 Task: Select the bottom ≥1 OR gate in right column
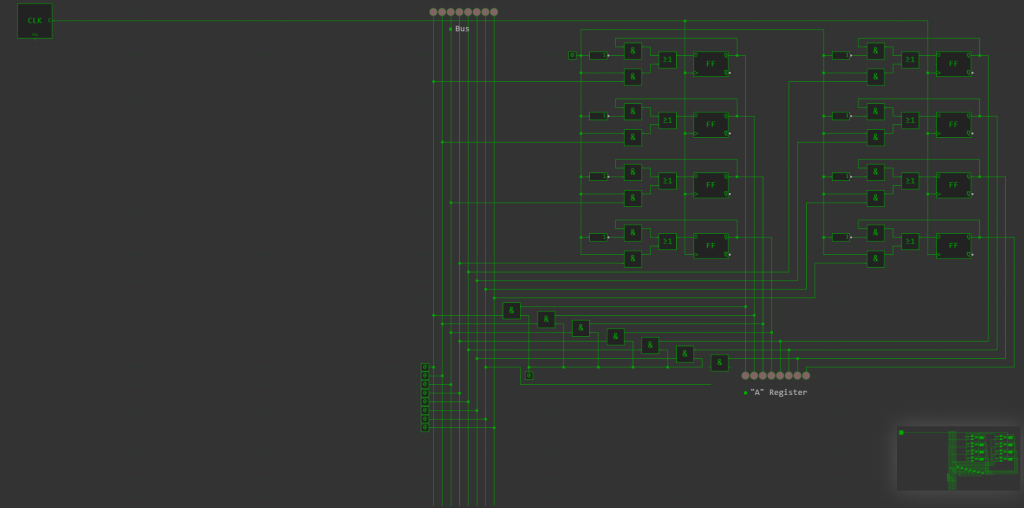tap(909, 241)
